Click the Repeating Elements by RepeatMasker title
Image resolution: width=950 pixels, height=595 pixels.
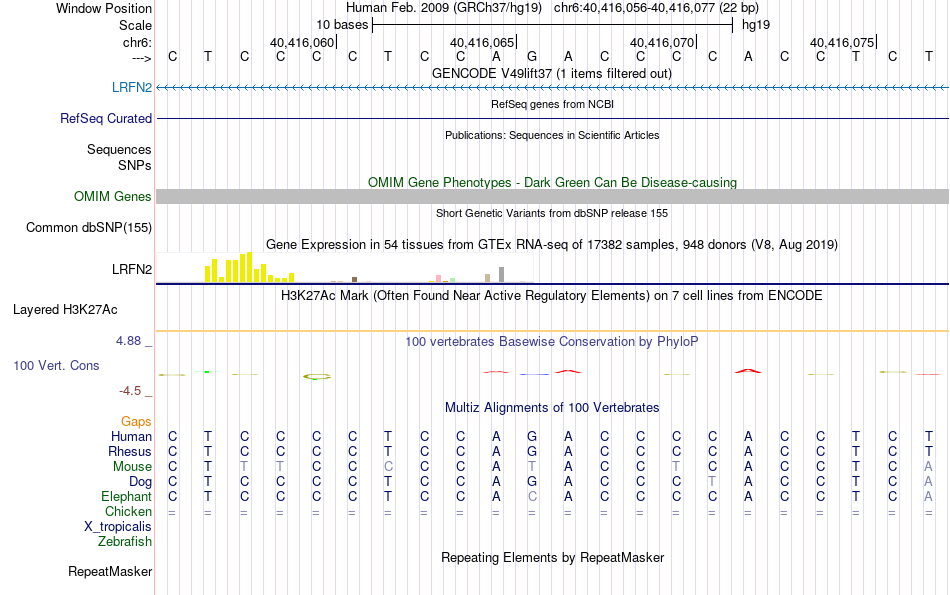[552, 557]
